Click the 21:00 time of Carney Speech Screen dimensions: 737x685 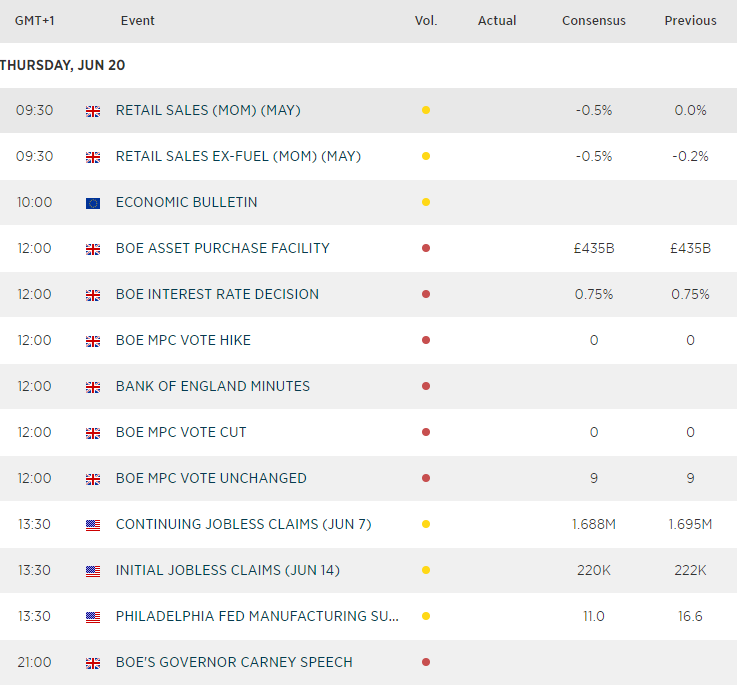(x=34, y=662)
